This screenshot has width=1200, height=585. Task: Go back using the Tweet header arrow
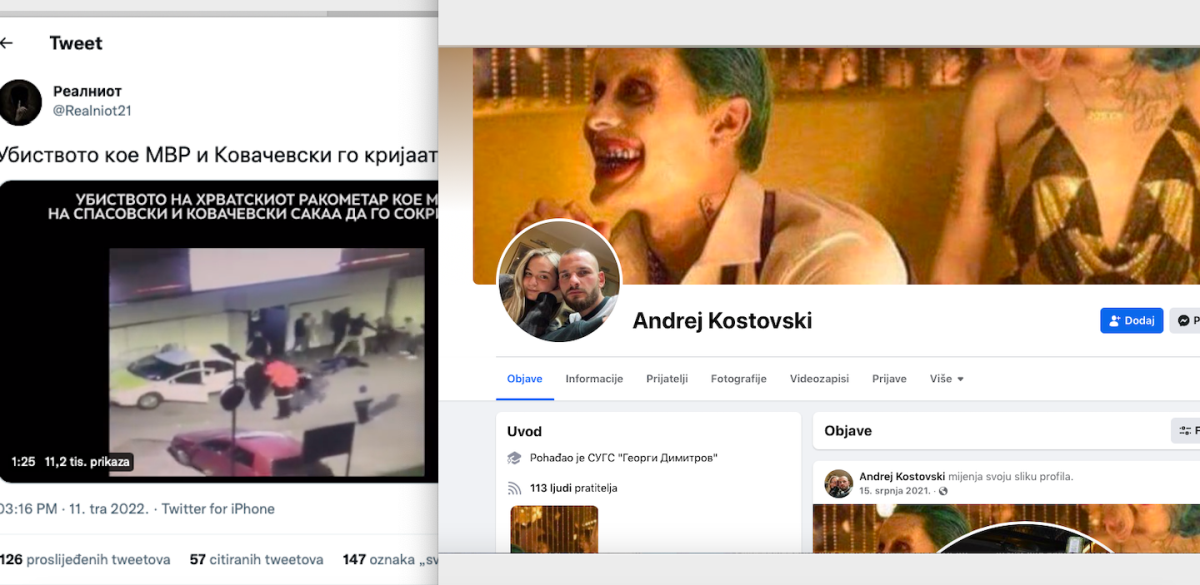[x=6, y=43]
